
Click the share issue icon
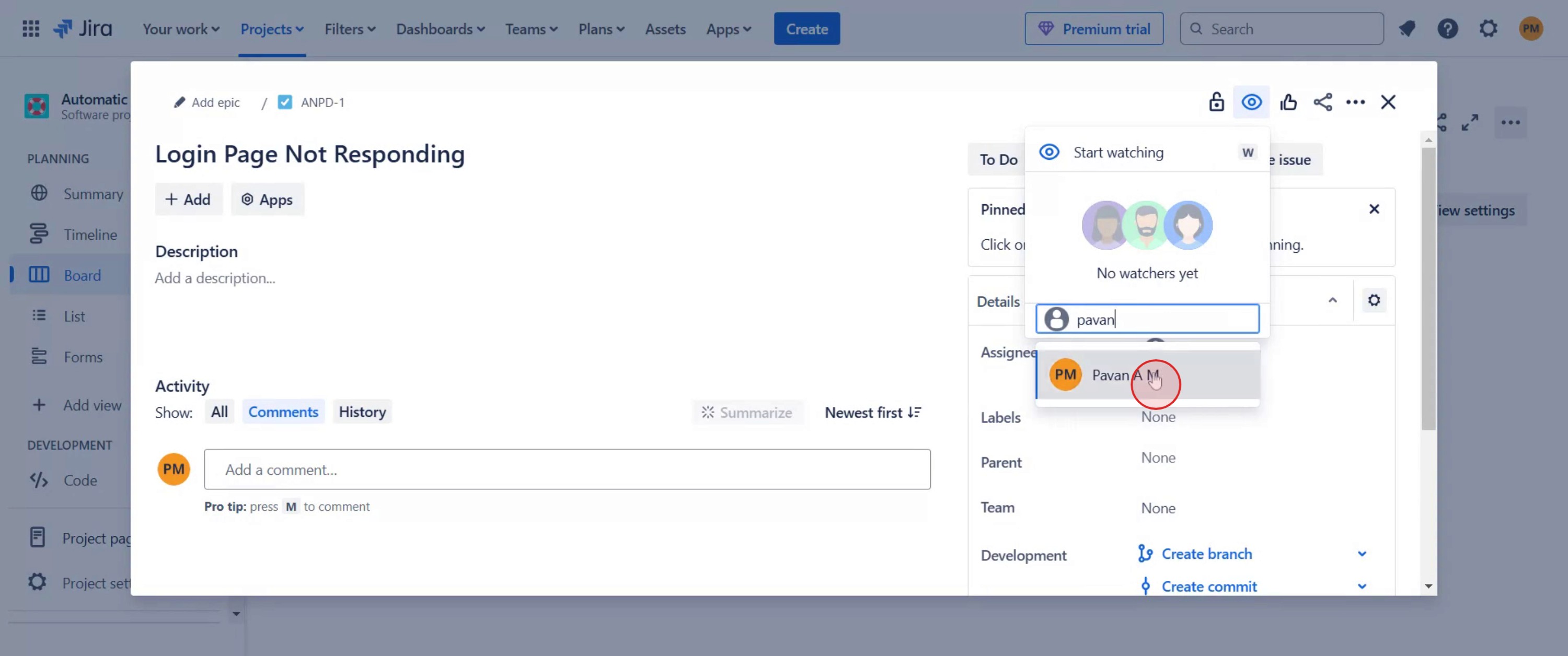(x=1322, y=102)
